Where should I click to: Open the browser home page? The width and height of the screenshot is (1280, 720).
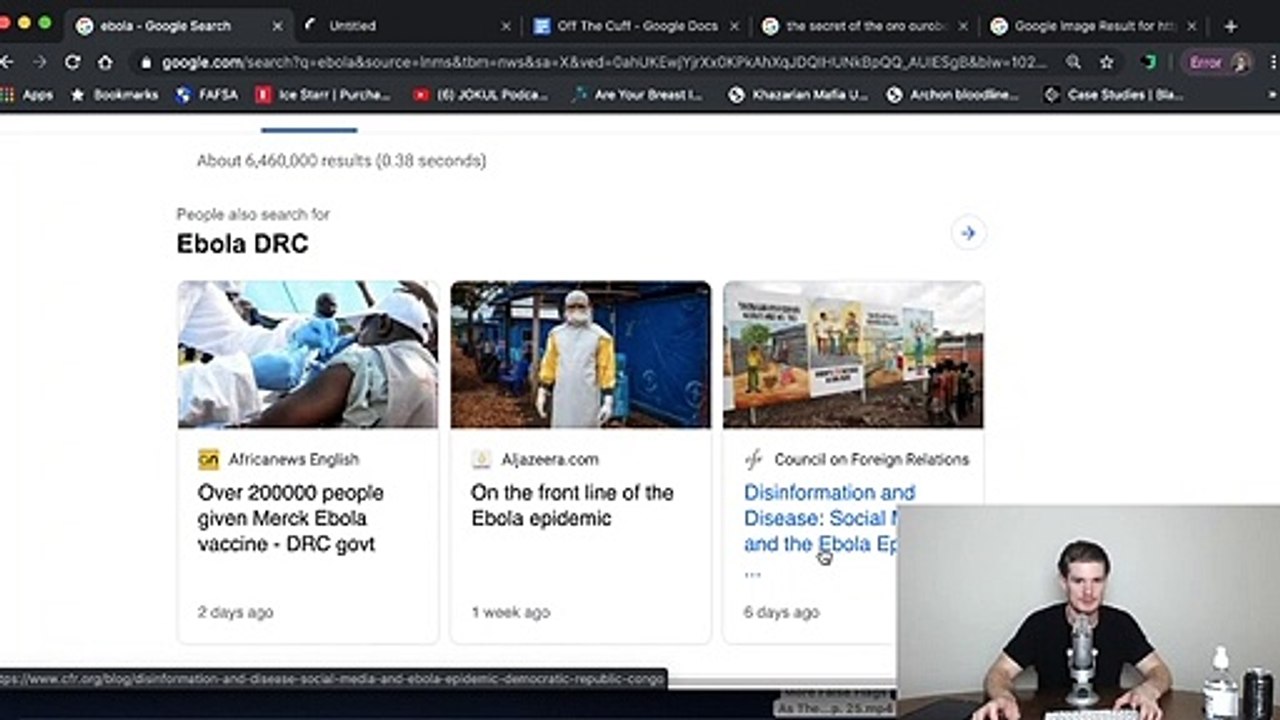click(x=105, y=62)
